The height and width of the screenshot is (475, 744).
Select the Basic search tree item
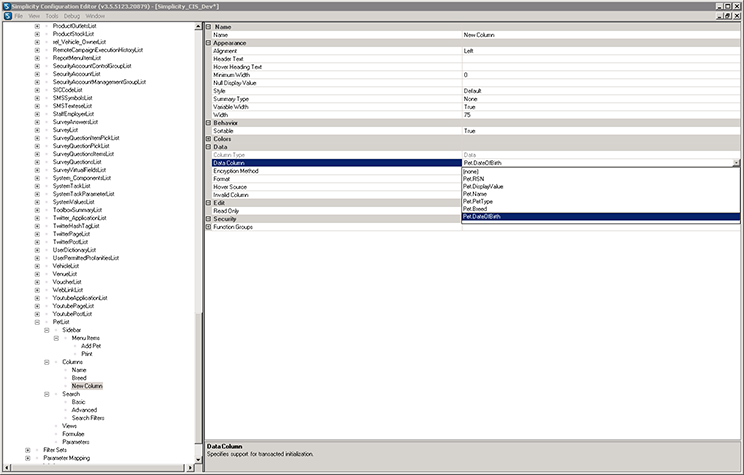coord(78,402)
